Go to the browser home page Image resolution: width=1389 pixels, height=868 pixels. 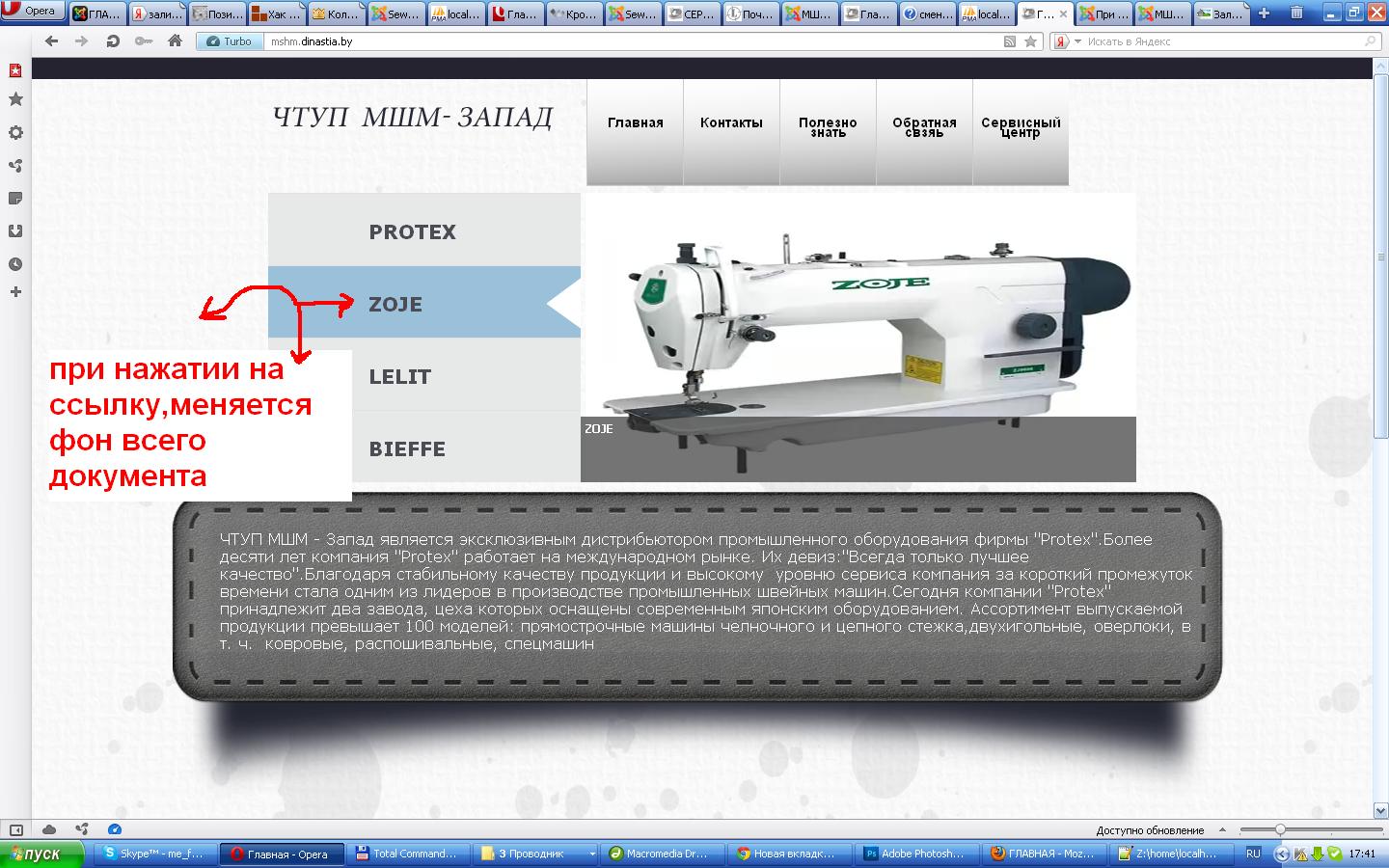(175, 41)
